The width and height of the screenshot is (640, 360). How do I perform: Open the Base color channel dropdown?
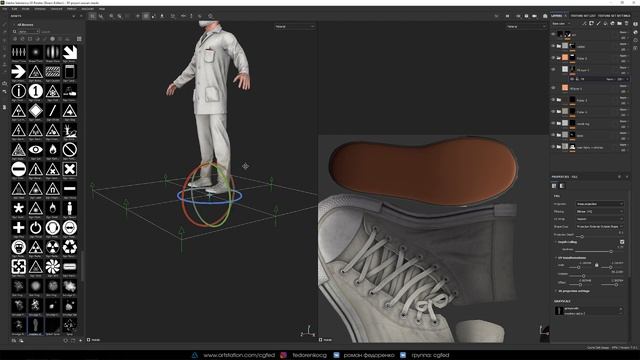pos(562,24)
